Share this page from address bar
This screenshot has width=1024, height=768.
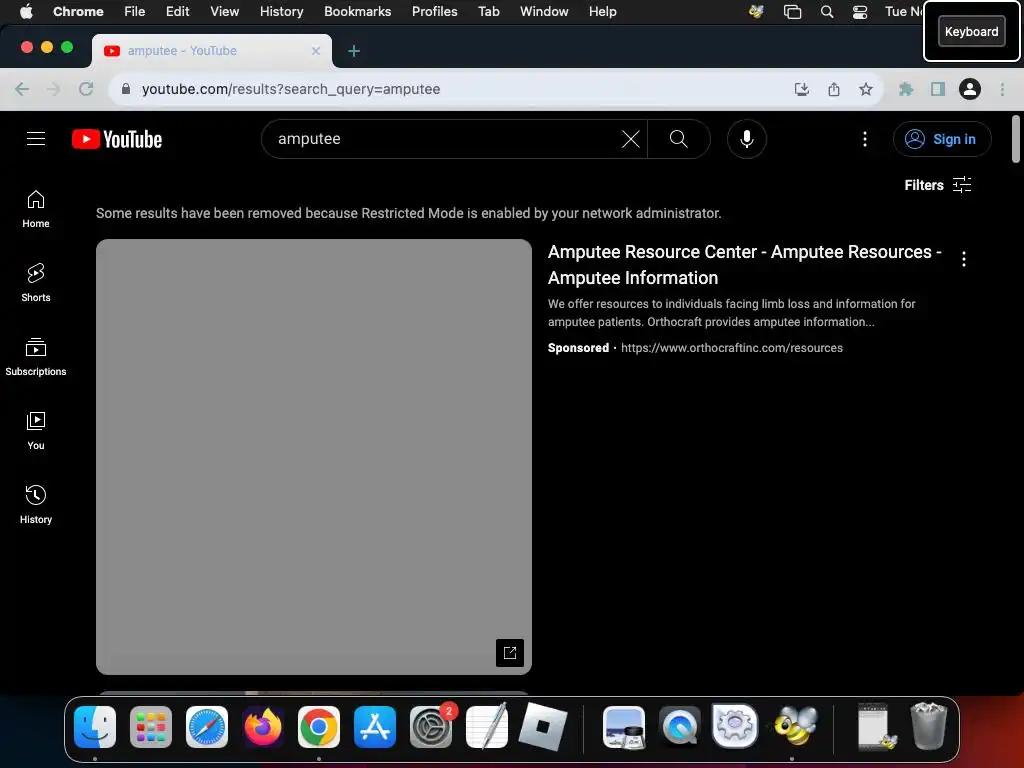(833, 89)
